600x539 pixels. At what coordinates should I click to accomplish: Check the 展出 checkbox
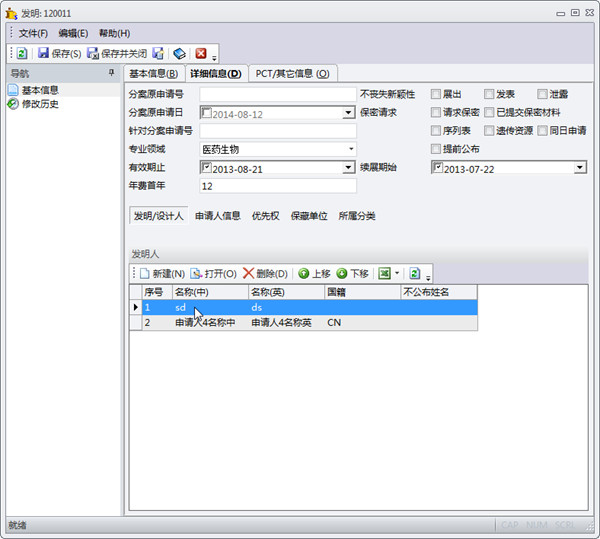coord(435,94)
